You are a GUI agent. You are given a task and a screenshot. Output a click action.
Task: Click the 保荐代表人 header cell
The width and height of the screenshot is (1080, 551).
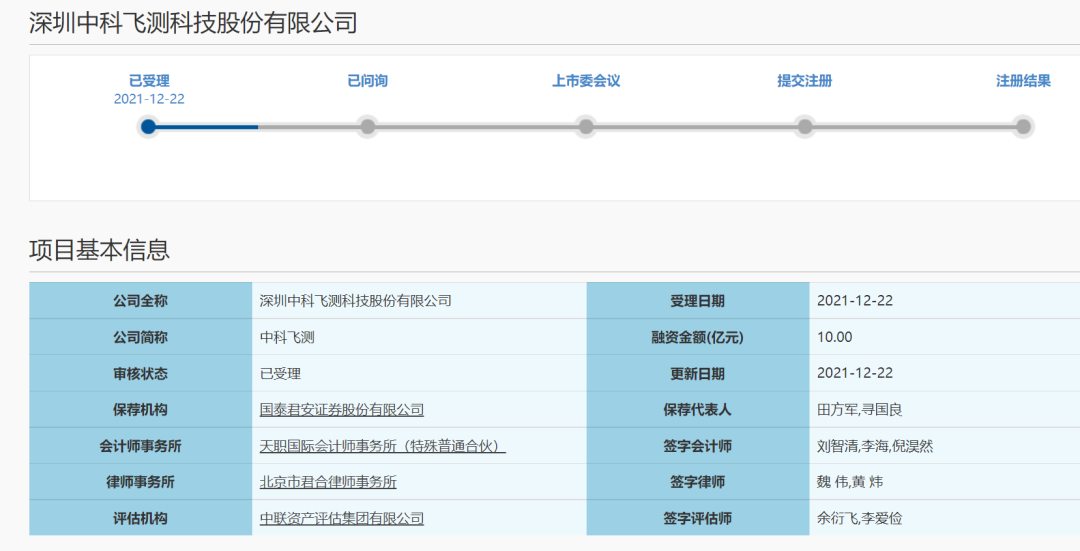[x=698, y=410]
